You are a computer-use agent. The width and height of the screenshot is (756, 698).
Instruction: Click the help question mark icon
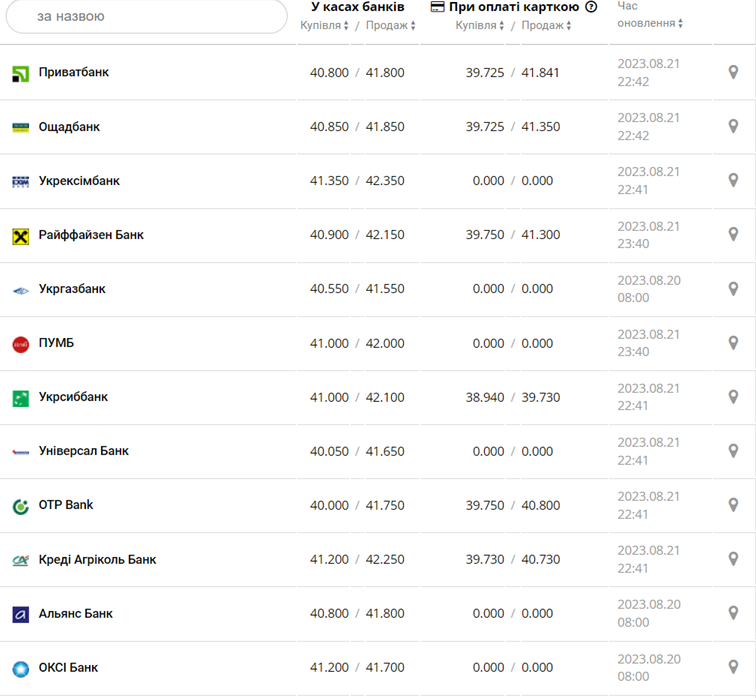(x=591, y=7)
